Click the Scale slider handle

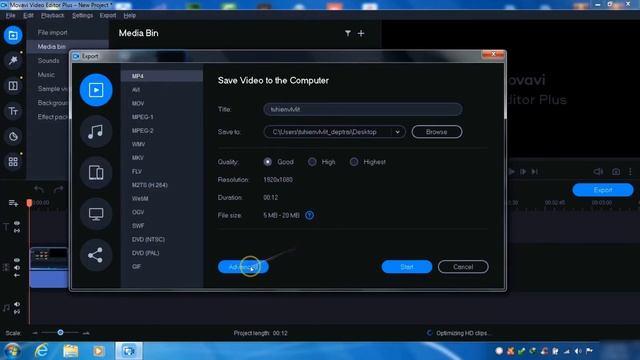point(60,333)
